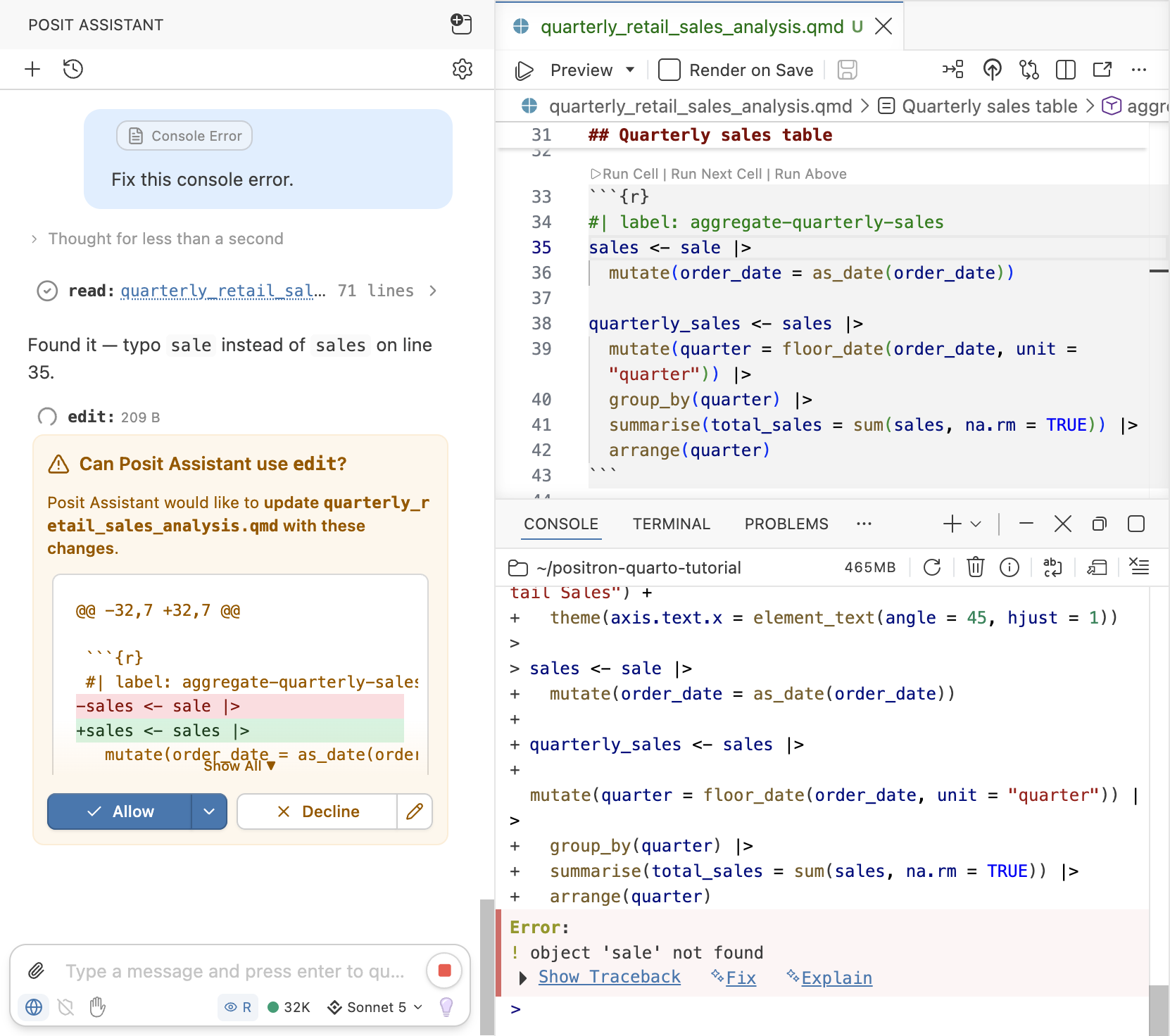Close the quarterly_retail_sales_analysis.qmd tab
This screenshot has width=1170, height=1036.
(883, 27)
